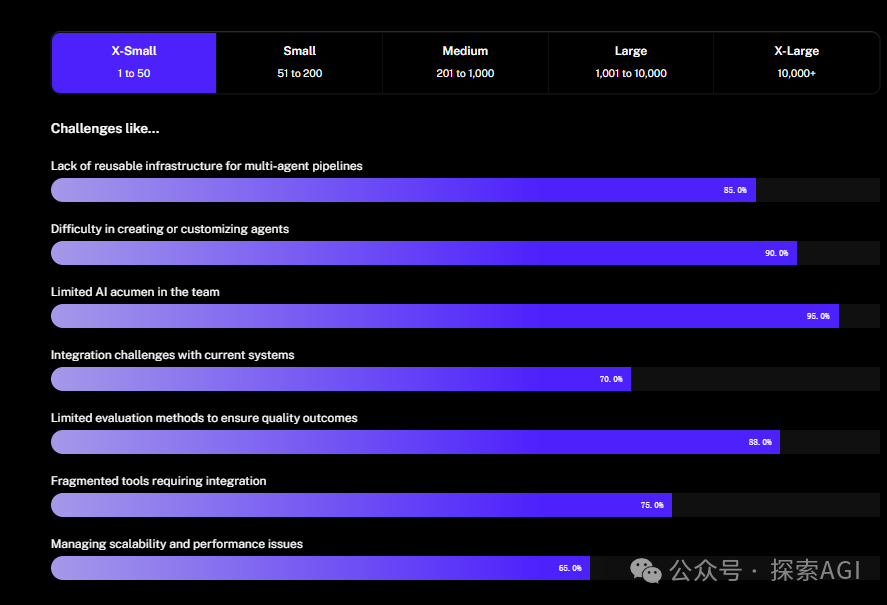This screenshot has width=887, height=605.
Task: Click 'Limited evaluation methods' label
Action: (x=204, y=418)
